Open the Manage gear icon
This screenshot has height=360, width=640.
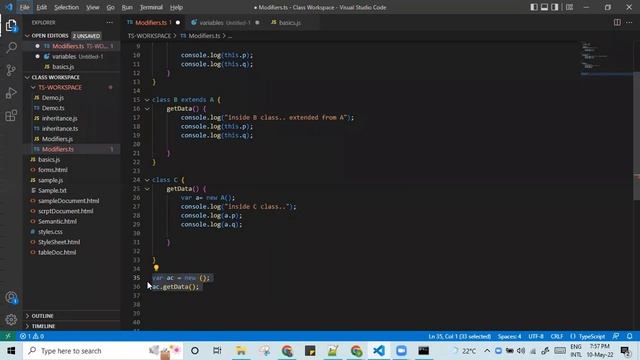(11, 320)
